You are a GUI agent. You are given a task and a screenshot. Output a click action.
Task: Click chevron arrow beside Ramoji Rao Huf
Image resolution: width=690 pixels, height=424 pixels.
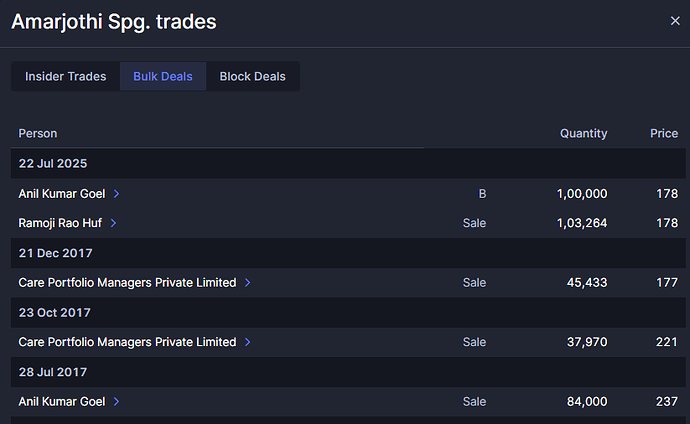coord(113,223)
